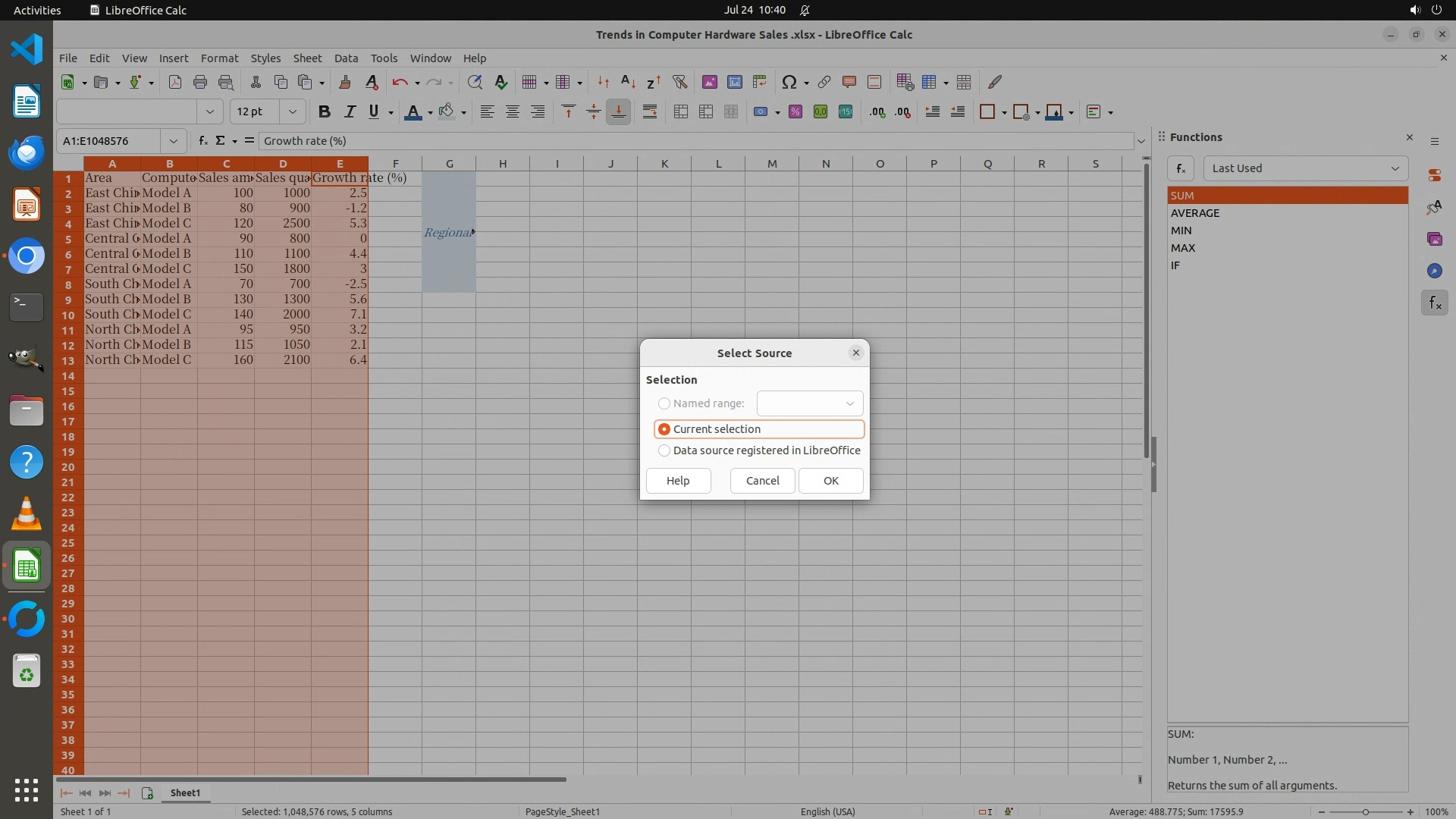The width and height of the screenshot is (1456, 819).
Task: Click the Center Horizontally alignment icon
Action: click(513, 112)
